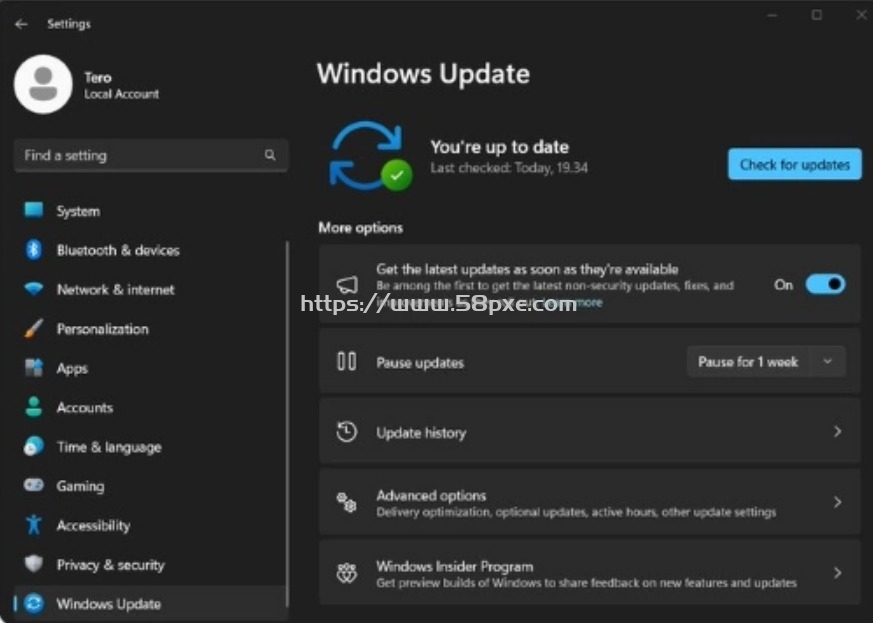Screen dimensions: 873x623
Task: Open System settings category
Action: coord(150,210)
